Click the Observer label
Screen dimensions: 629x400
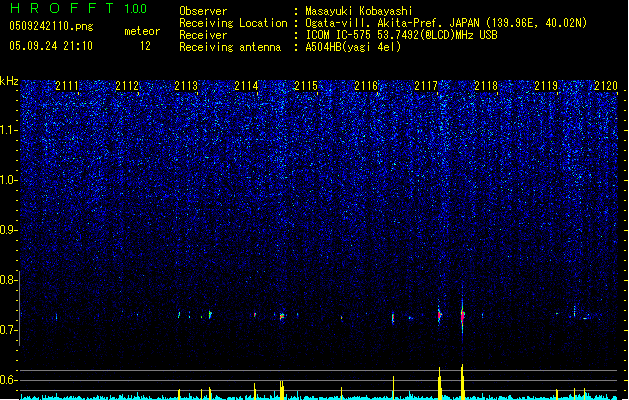[x=203, y=11]
